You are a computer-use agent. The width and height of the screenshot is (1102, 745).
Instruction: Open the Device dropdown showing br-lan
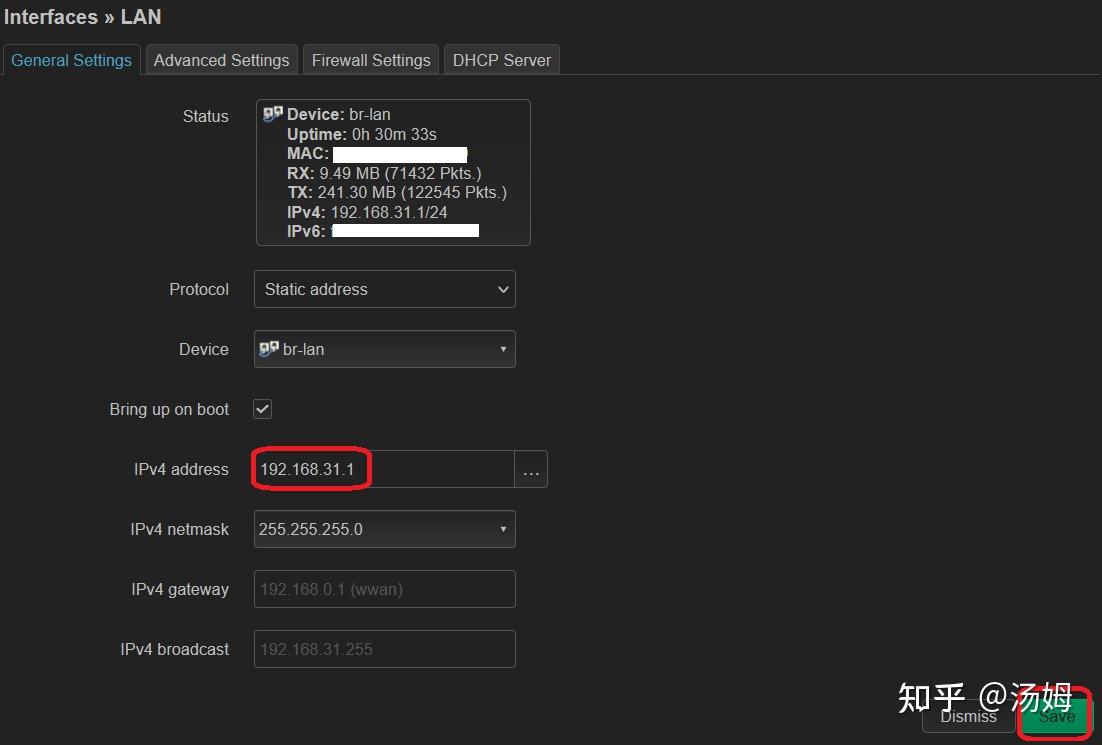point(384,348)
